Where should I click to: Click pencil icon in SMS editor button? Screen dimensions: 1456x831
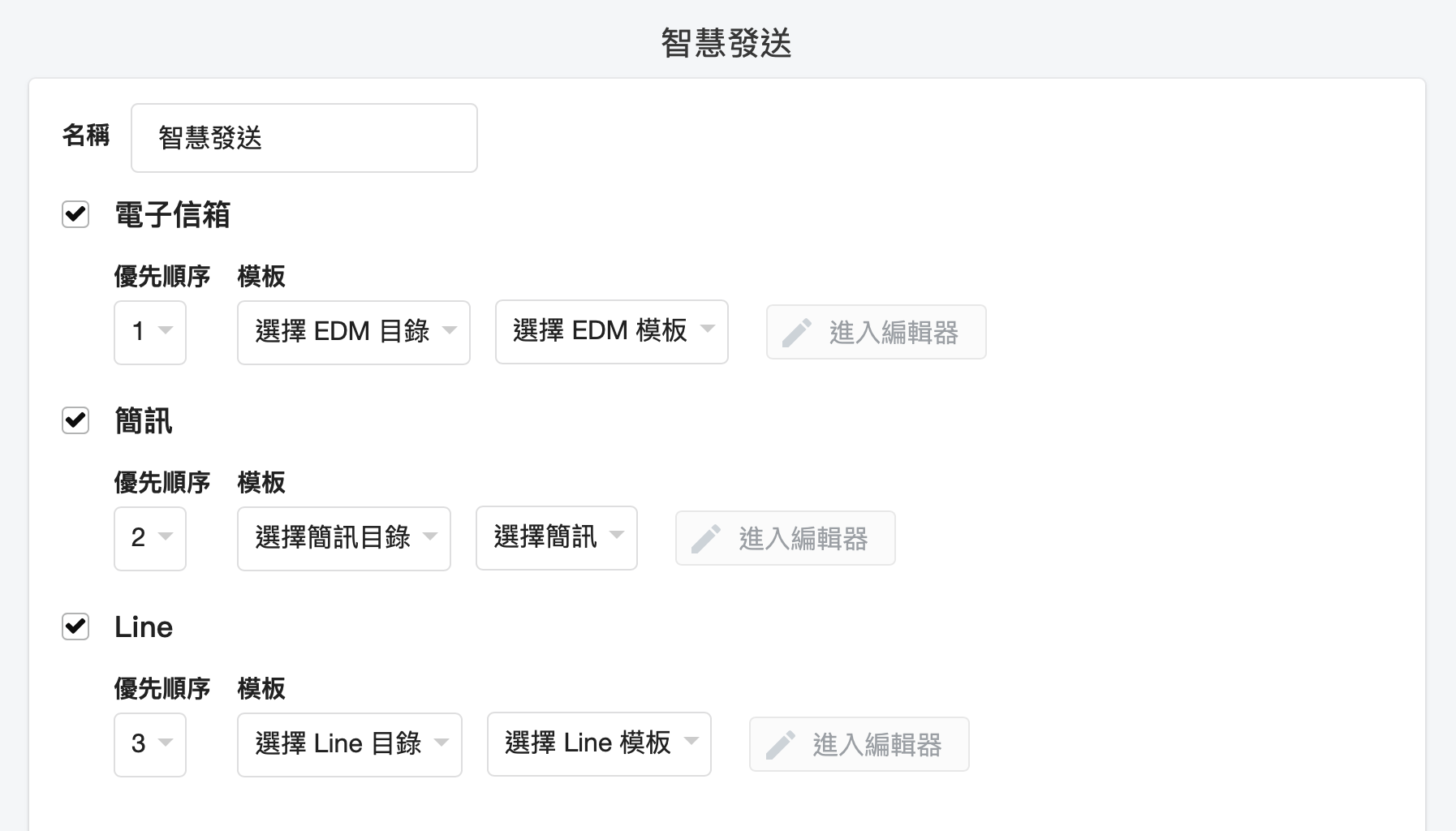[706, 539]
